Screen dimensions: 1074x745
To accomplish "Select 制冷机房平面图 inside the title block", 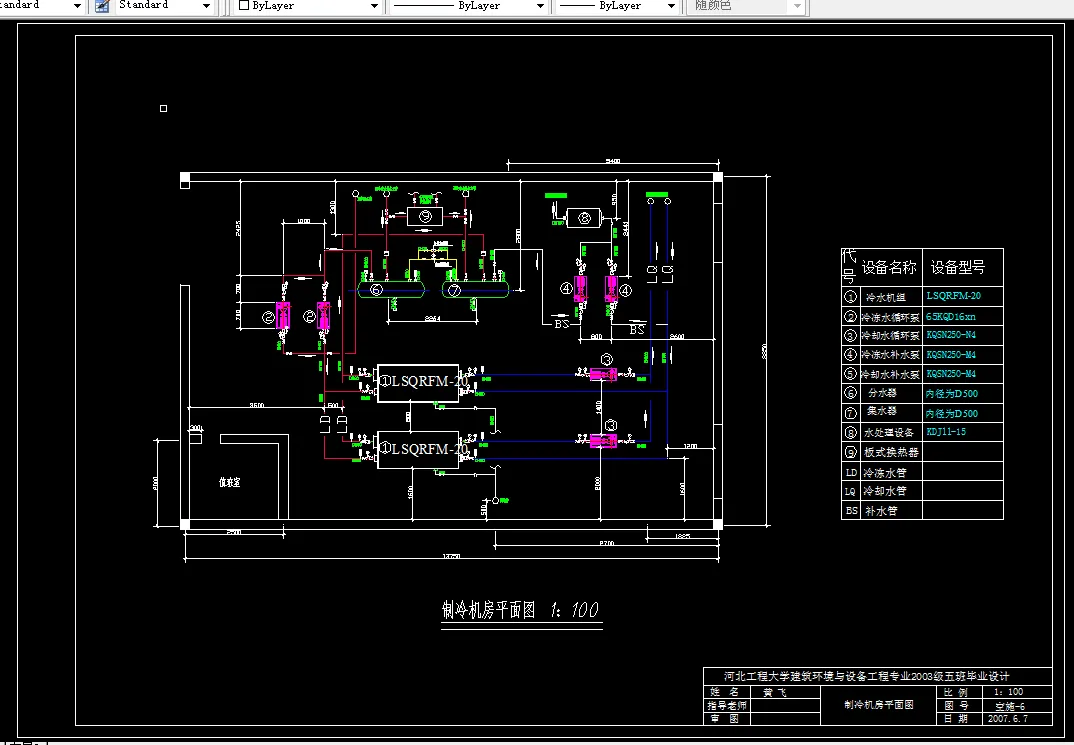I will pos(879,705).
